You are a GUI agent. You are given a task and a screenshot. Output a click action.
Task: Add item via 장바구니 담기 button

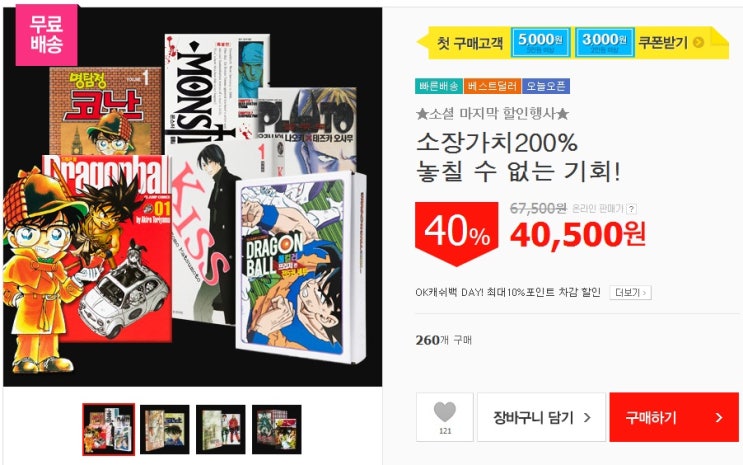(541, 417)
